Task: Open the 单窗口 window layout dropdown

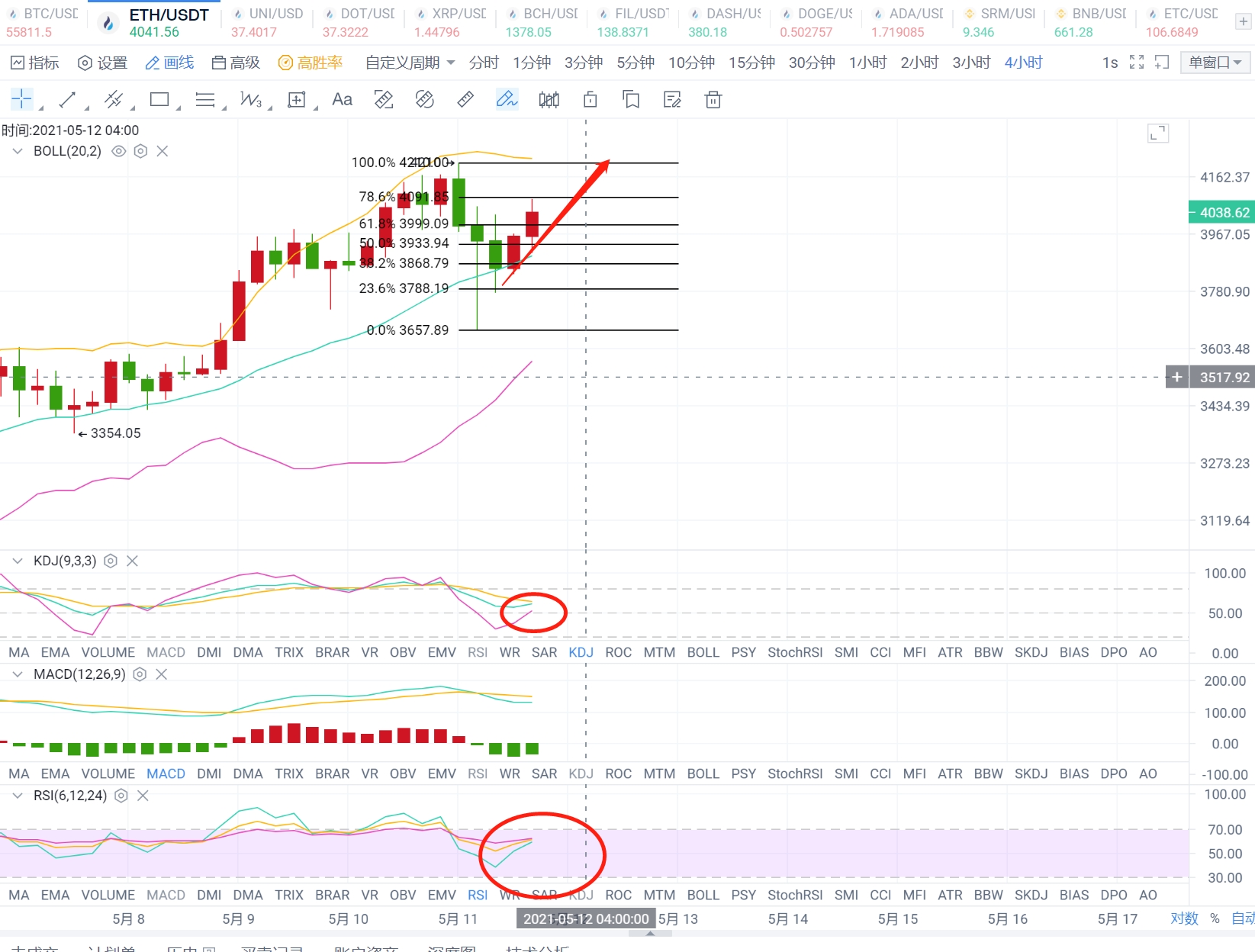Action: tap(1215, 63)
